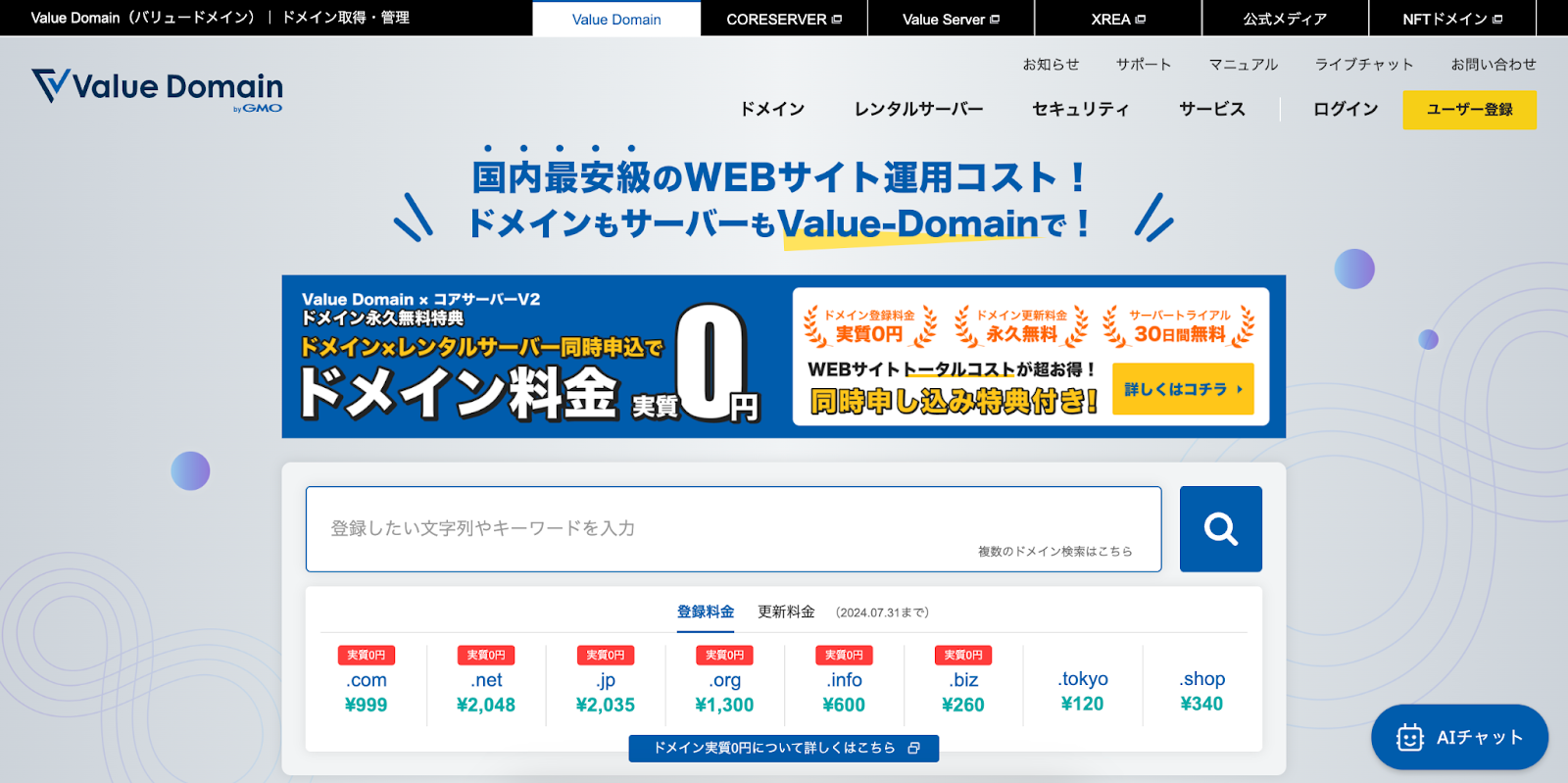Click the 実質0円 badge above .com

tap(367, 655)
